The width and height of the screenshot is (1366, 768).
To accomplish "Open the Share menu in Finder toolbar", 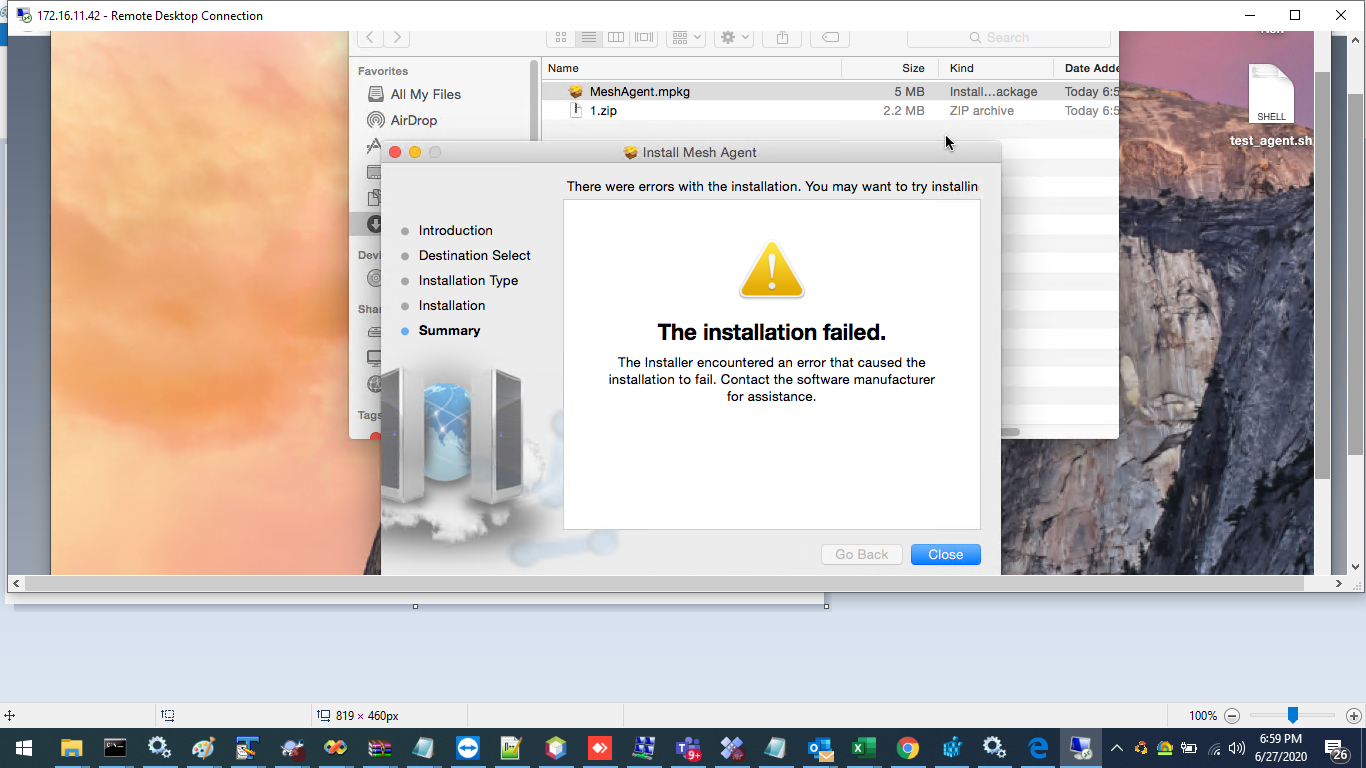I will [781, 37].
